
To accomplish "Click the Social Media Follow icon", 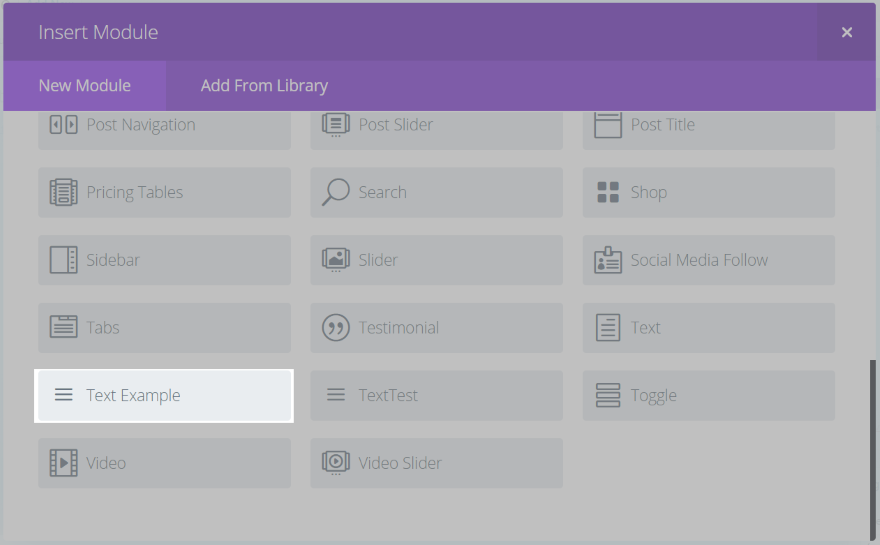I will click(608, 260).
